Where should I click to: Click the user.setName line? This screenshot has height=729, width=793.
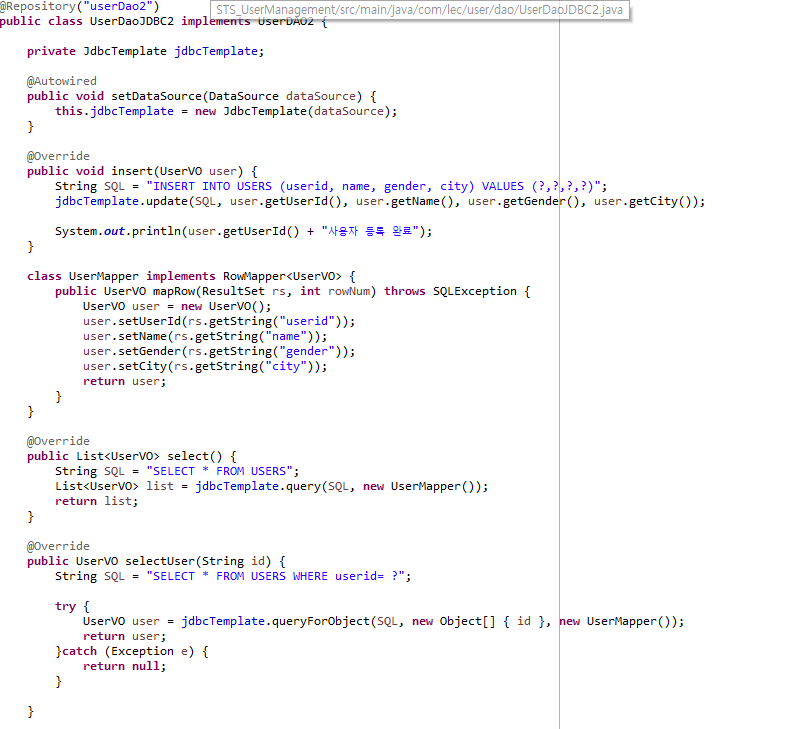(205, 336)
